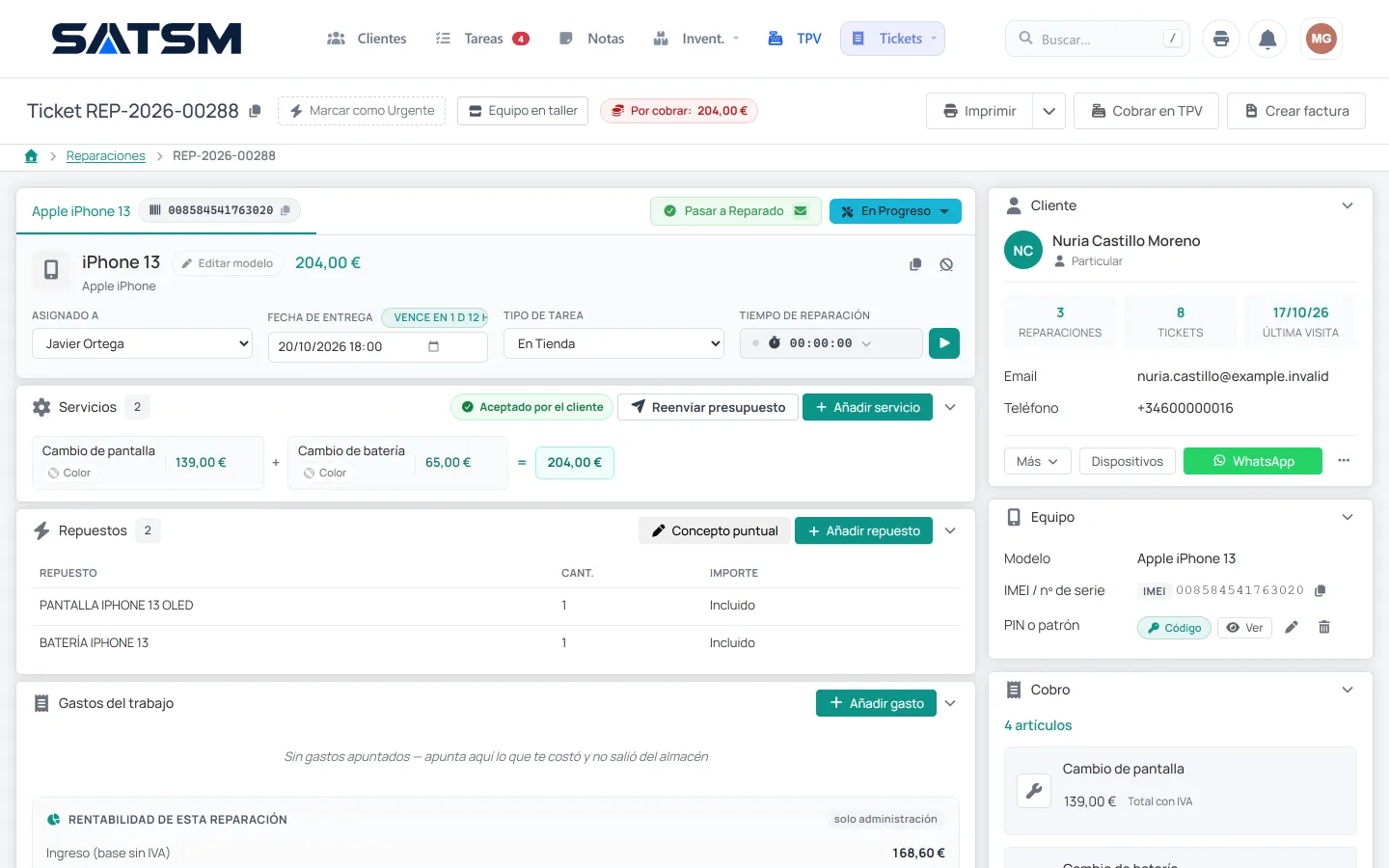Screen dimensions: 1389x868
Task: Open Tareas in the top menu
Action: tap(482, 39)
